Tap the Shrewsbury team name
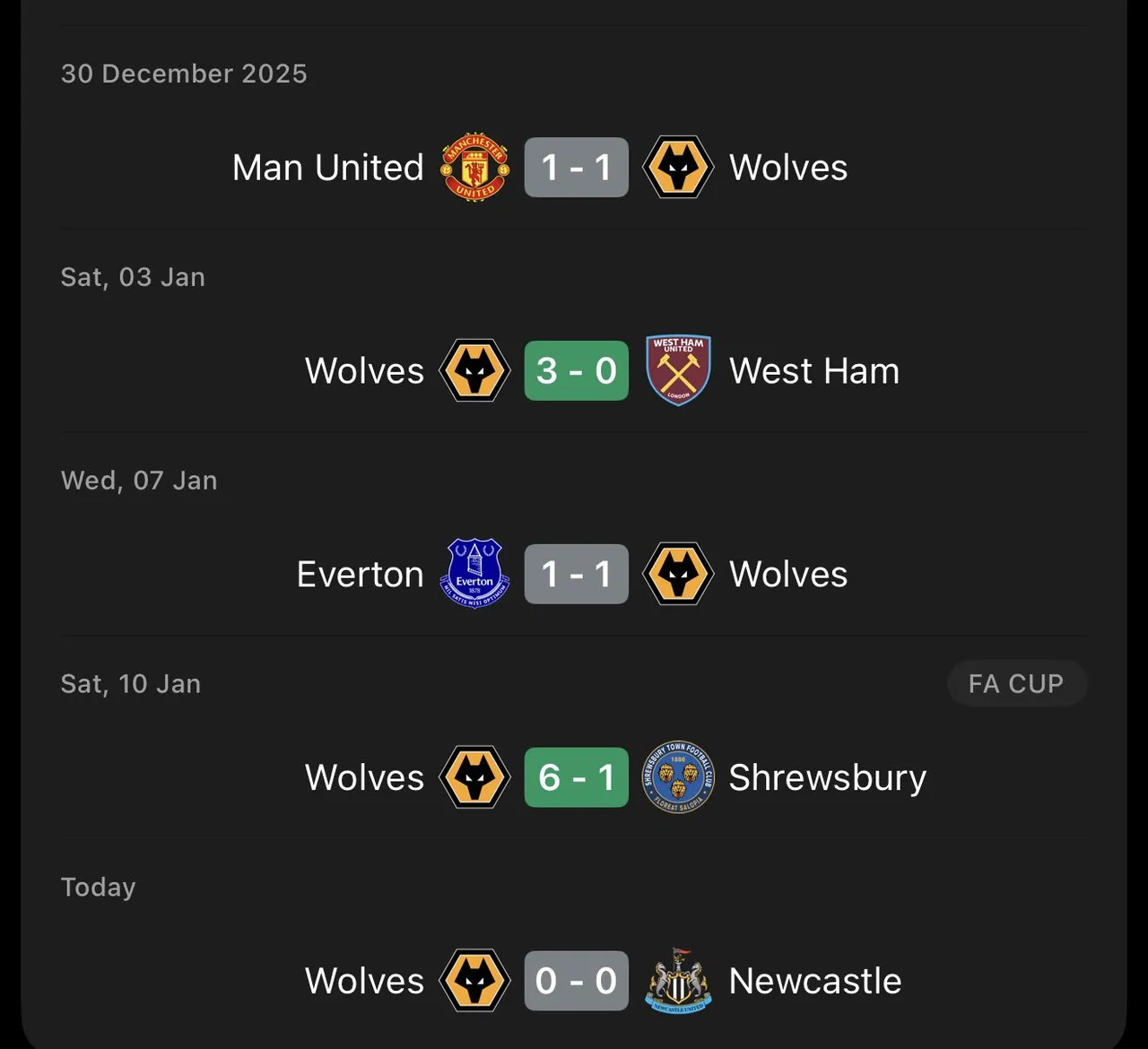 (827, 777)
